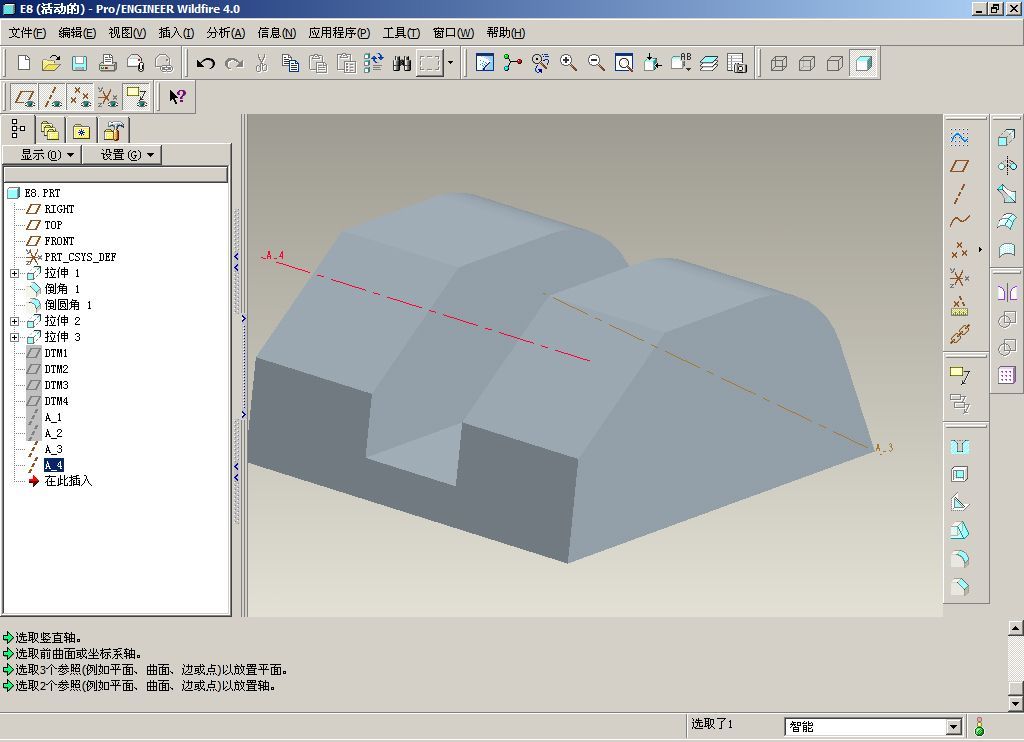This screenshot has height=742, width=1024.
Task: Select the DTM1 plane in model tree
Action: click(x=56, y=353)
